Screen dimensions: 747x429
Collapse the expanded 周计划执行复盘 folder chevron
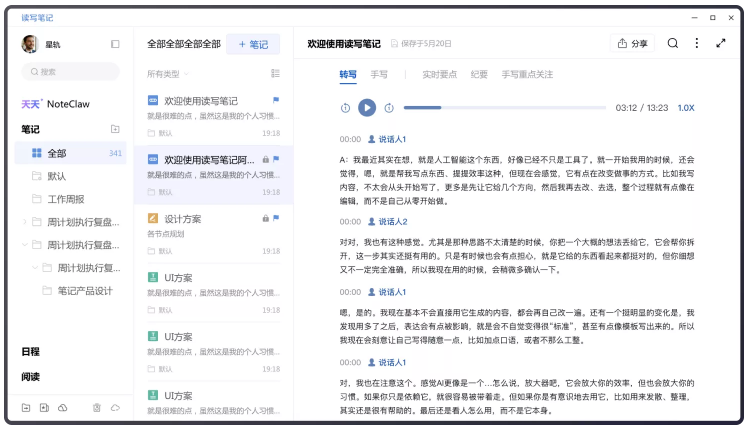pyautogui.click(x=25, y=245)
